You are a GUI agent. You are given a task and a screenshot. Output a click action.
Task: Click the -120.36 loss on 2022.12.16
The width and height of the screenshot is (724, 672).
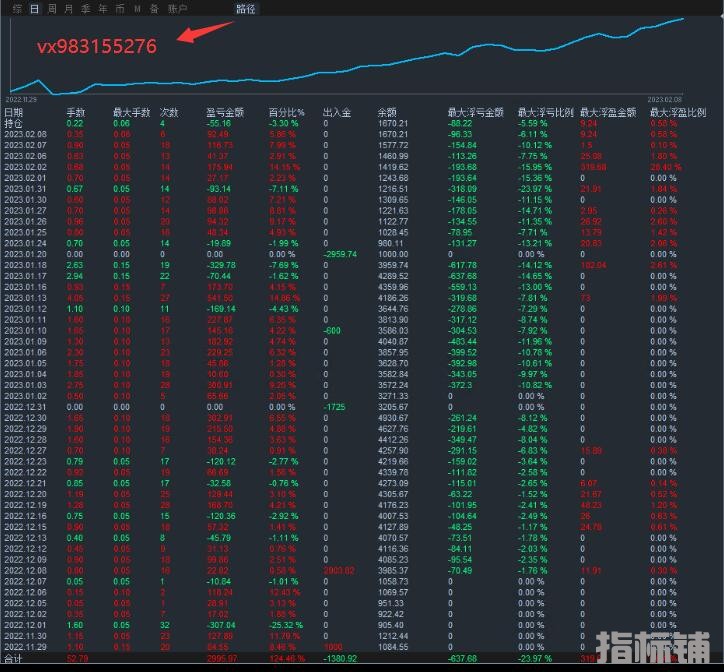click(221, 516)
